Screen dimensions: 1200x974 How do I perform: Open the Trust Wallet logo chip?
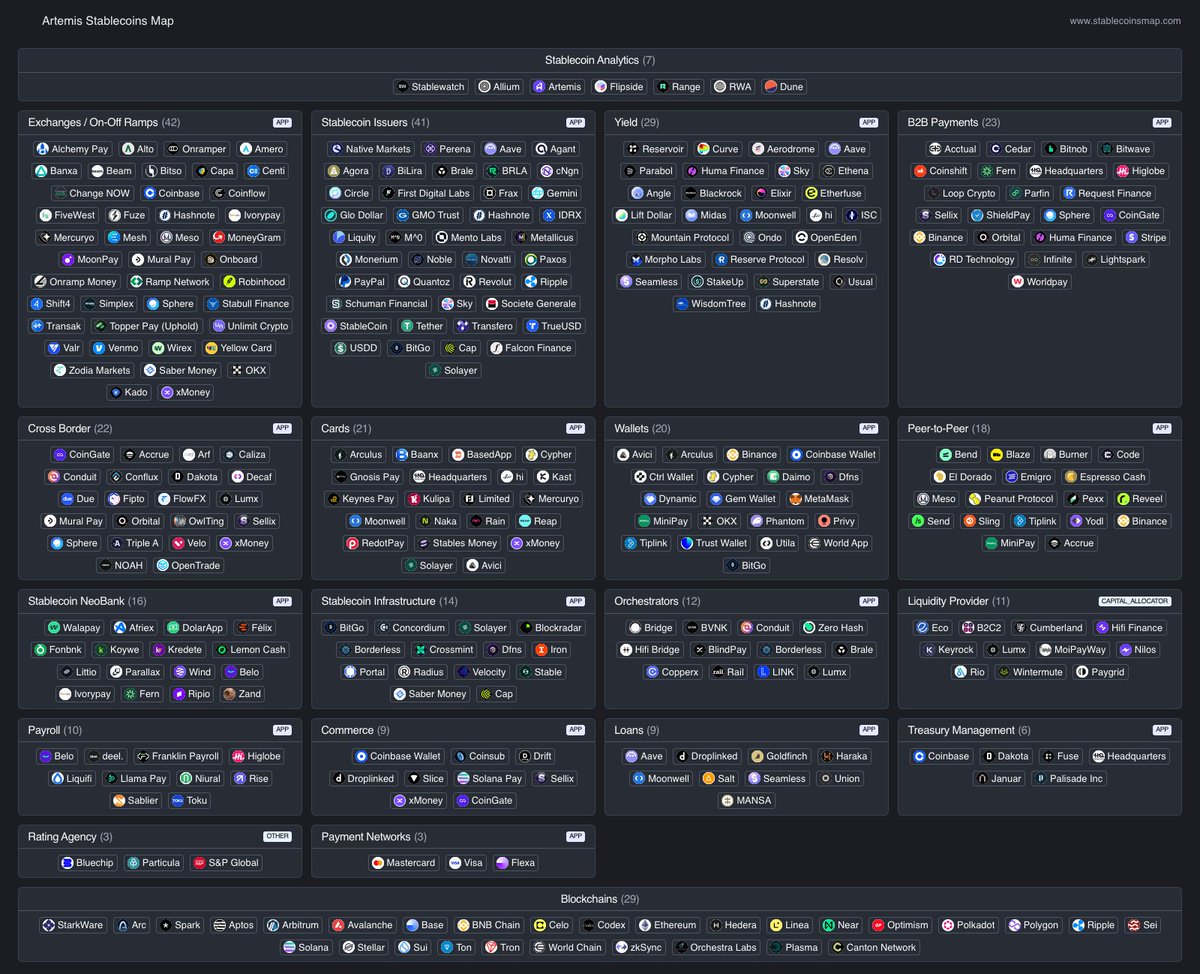pos(686,543)
